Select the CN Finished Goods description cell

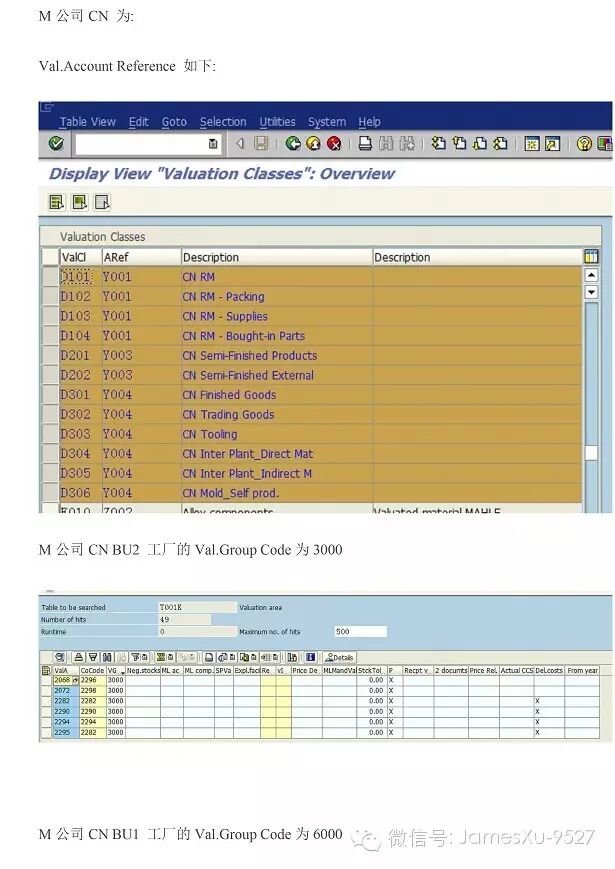[x=276, y=395]
